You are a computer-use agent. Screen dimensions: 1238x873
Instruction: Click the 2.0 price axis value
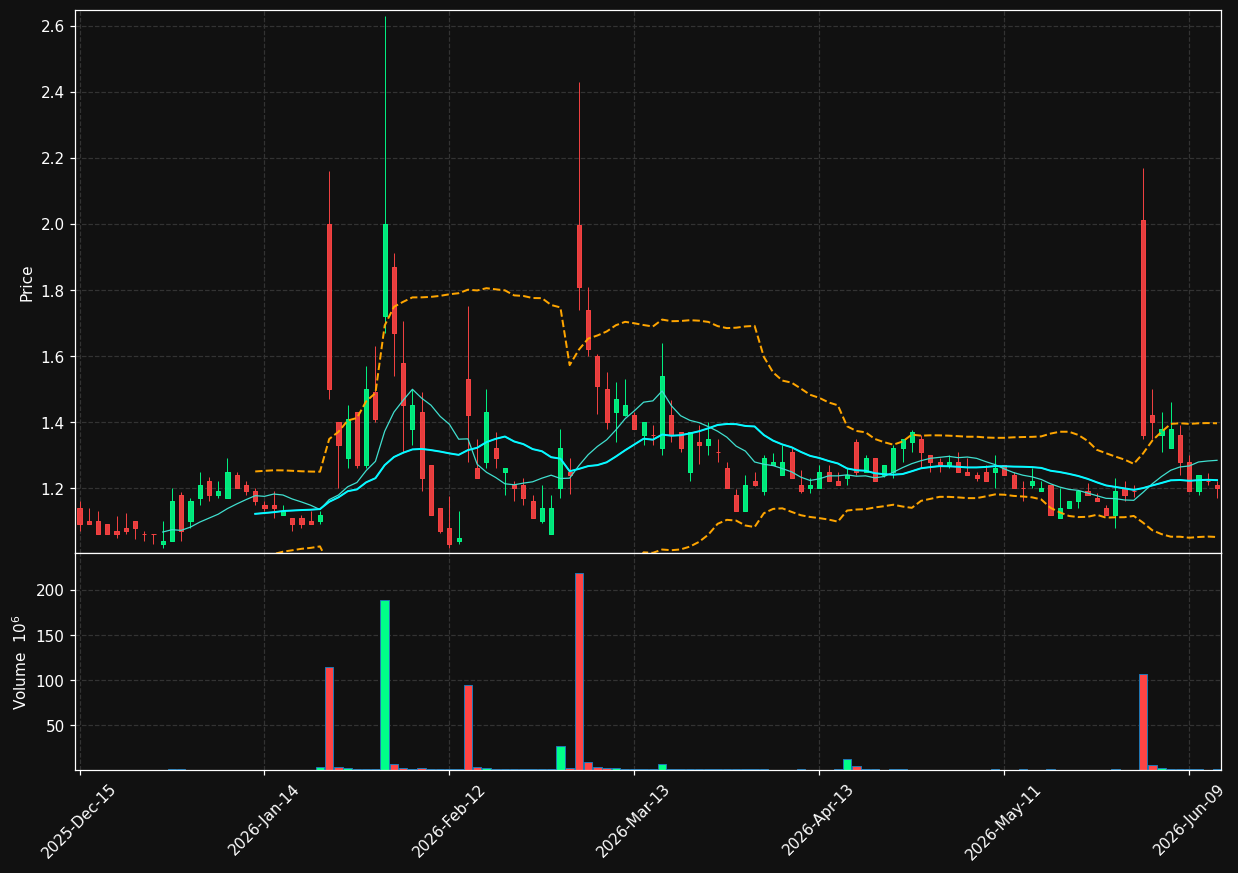pos(54,224)
